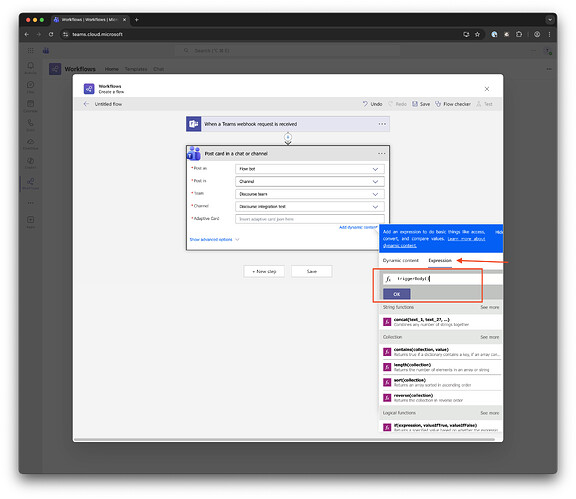Click the expression fx input field
This screenshot has height=499, width=576.
tap(442, 279)
